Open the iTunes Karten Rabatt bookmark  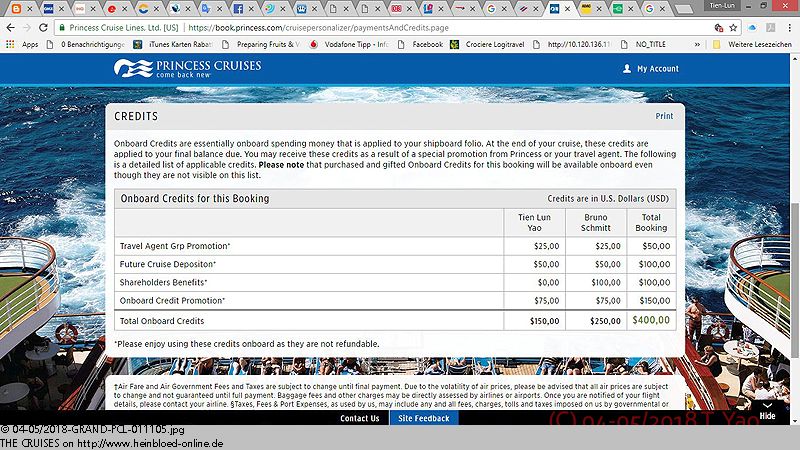172,44
